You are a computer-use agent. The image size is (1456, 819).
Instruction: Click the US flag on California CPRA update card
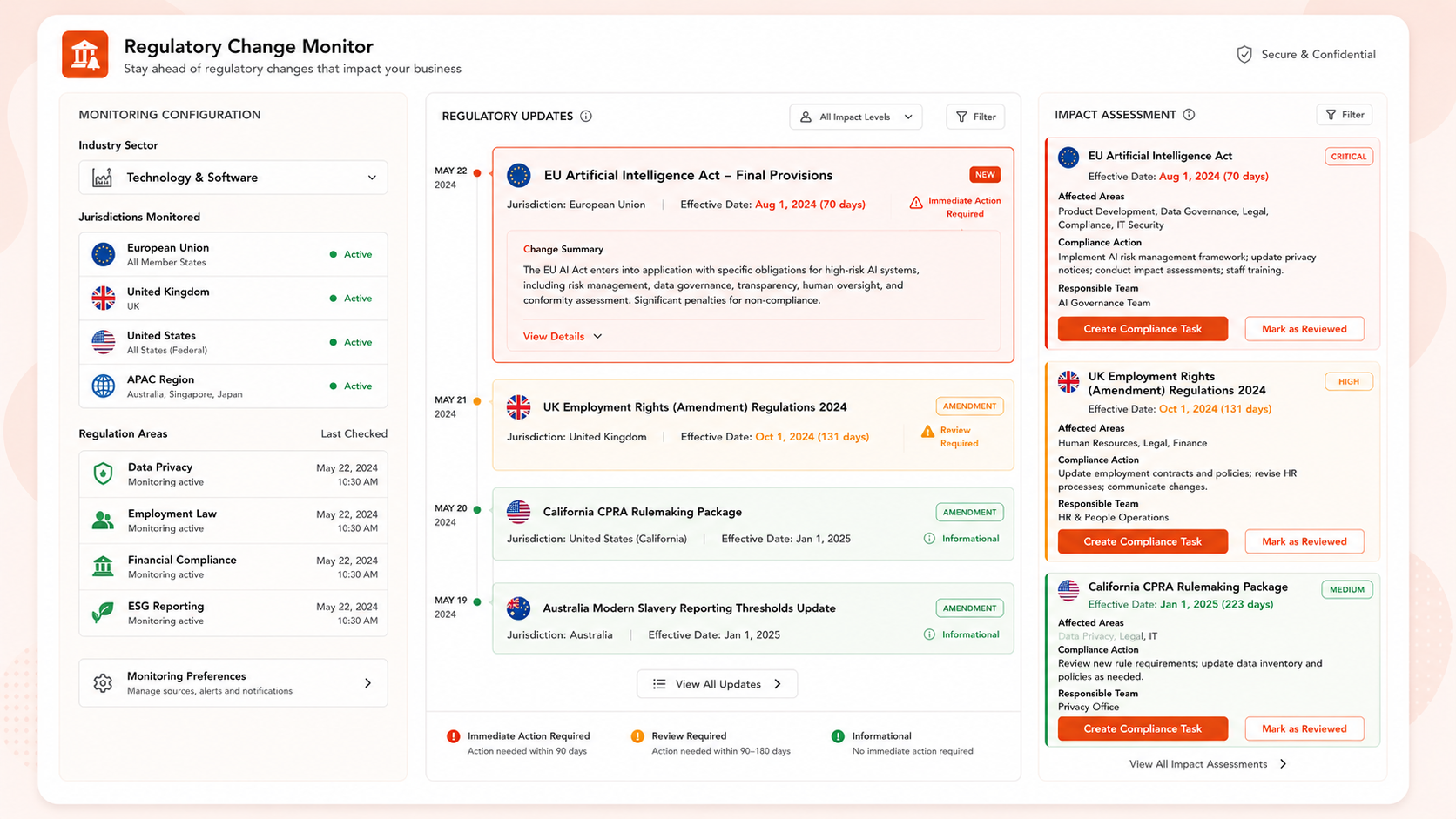click(x=519, y=512)
